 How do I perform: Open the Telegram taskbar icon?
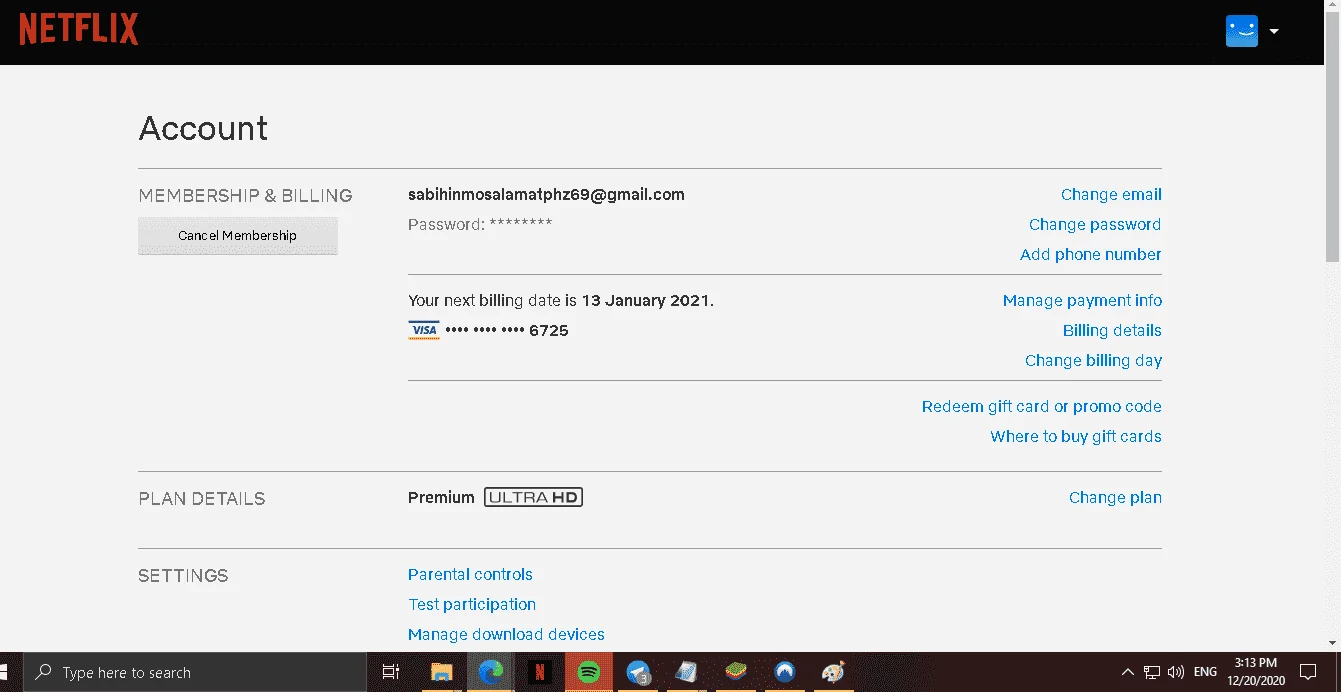coord(638,673)
